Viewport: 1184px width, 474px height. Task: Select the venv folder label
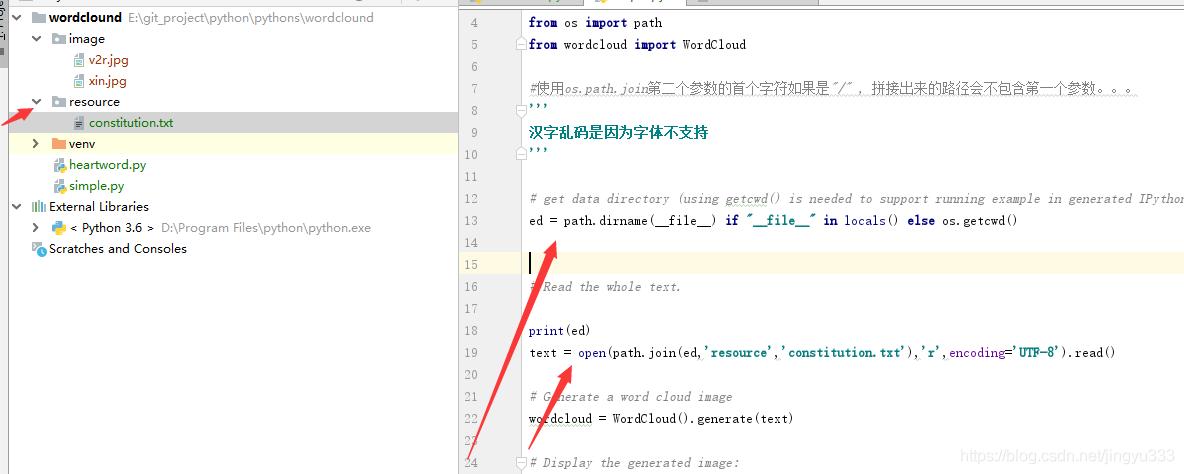(82, 143)
